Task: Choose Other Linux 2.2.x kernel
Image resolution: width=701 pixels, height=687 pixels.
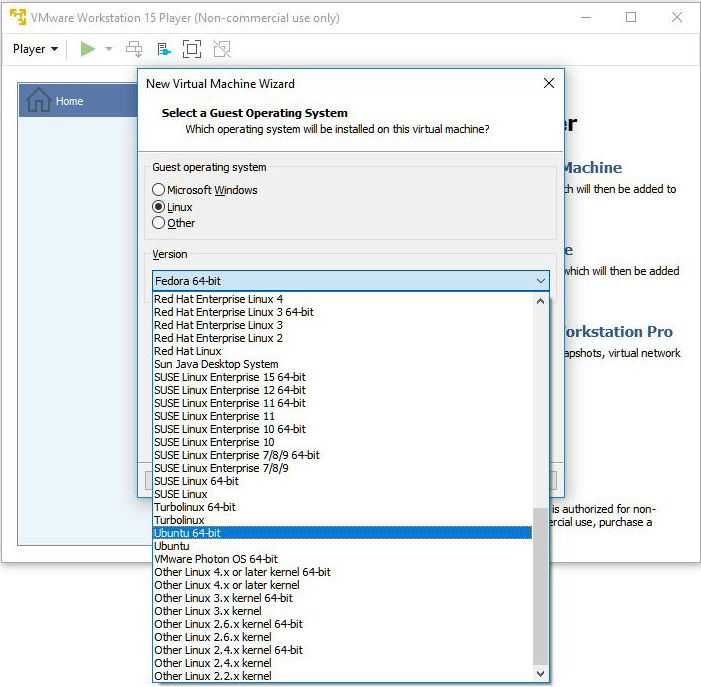Action: pyautogui.click(x=342, y=676)
